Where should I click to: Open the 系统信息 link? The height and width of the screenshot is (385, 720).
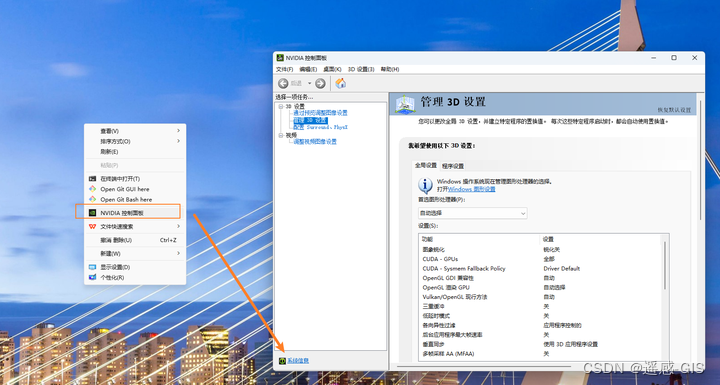(298, 361)
